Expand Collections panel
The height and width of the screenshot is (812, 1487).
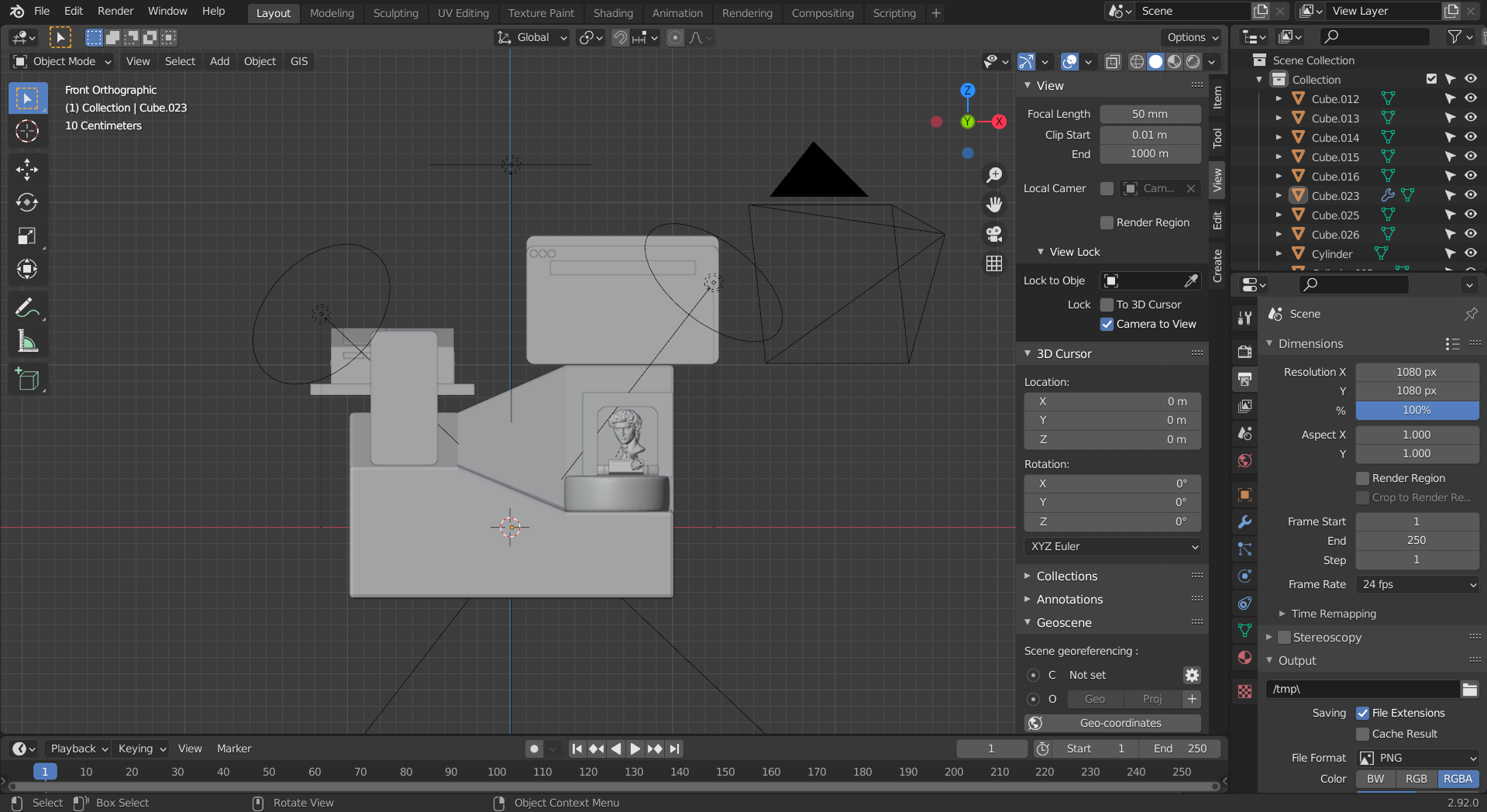coord(1066,576)
